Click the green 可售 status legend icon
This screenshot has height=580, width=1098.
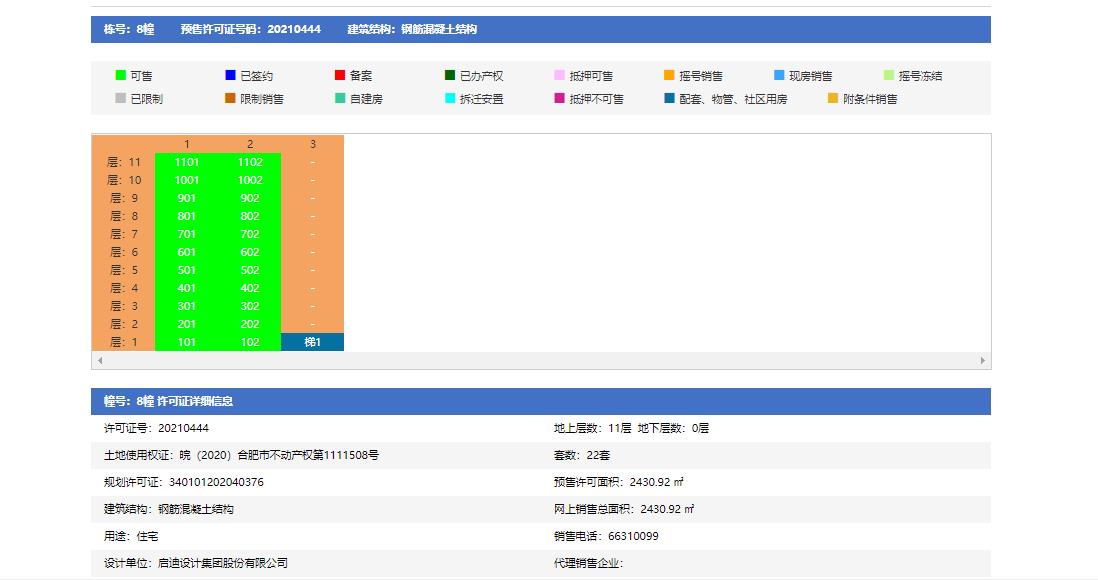pos(119,76)
